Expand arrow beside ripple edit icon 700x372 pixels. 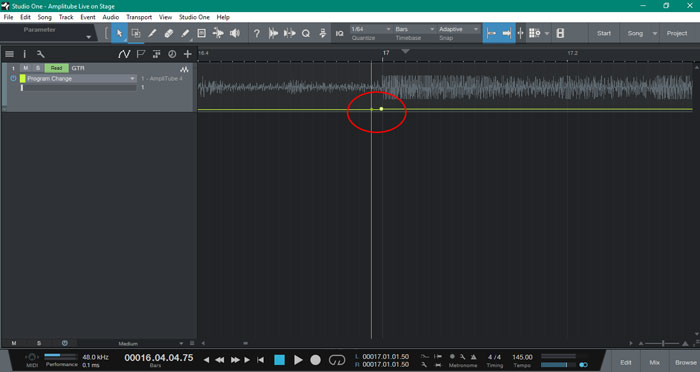(547, 33)
